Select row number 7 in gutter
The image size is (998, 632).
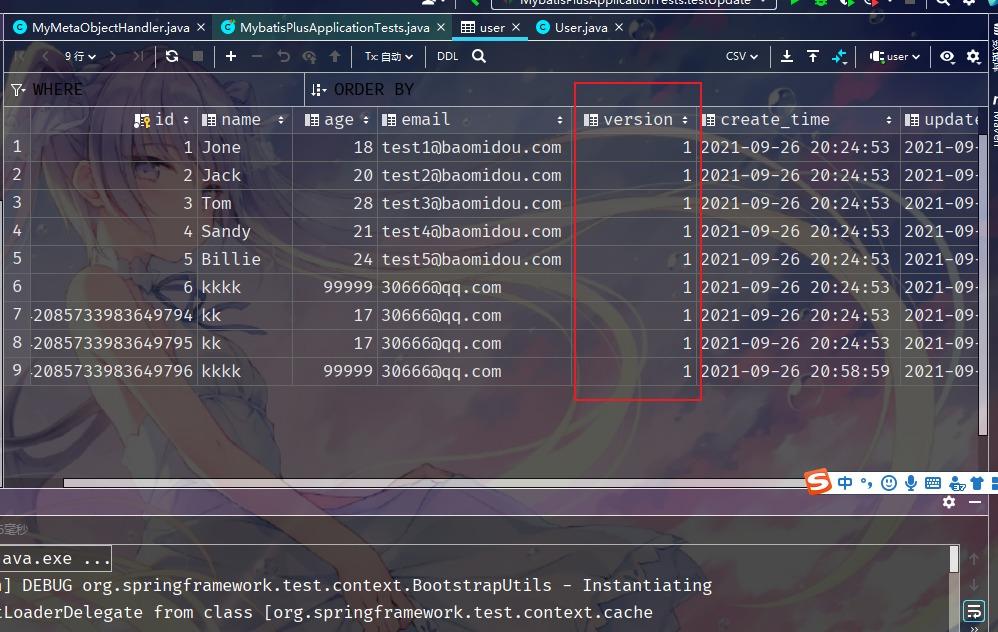pyautogui.click(x=17, y=315)
